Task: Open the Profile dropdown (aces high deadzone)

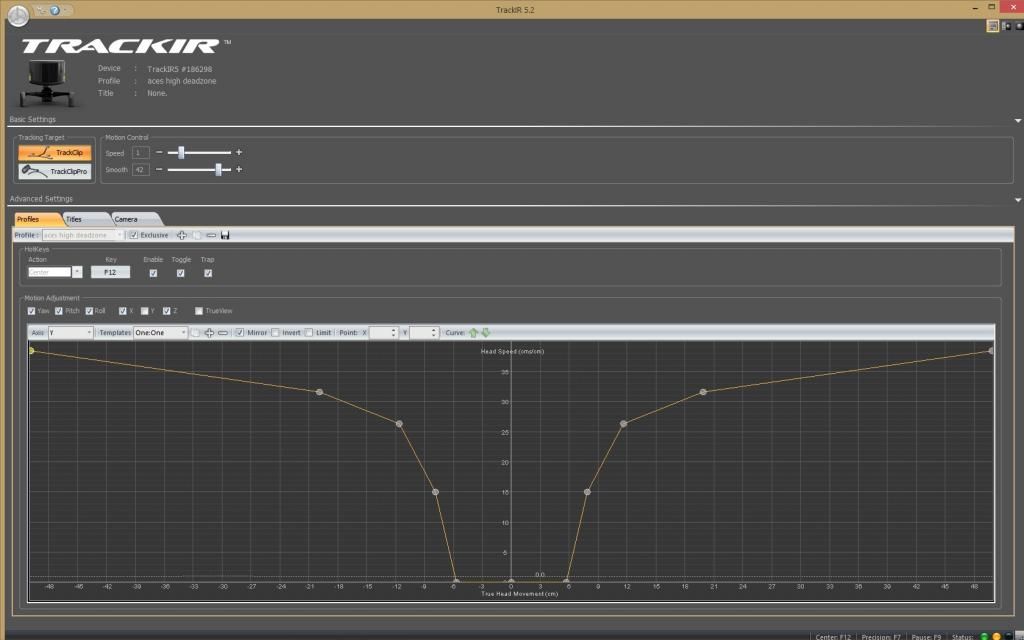Action: 82,235
